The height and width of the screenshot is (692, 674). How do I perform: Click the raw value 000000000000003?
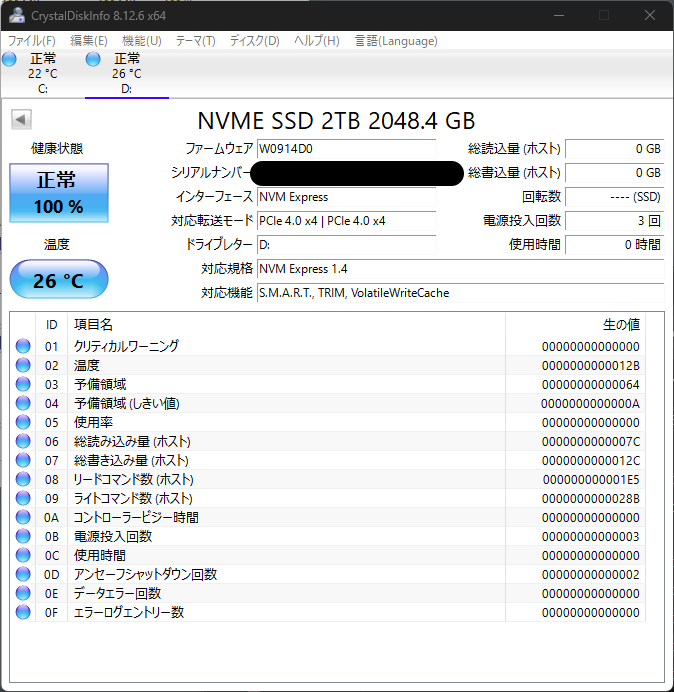591,537
